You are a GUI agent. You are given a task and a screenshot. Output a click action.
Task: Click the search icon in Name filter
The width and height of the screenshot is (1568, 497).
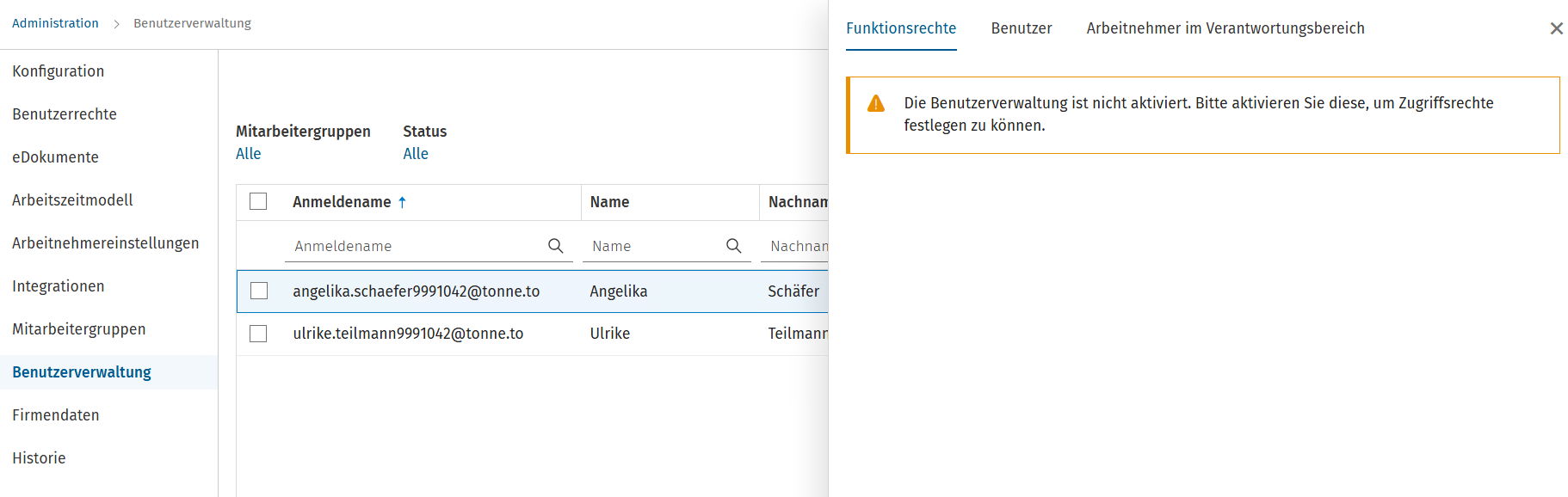coord(734,246)
